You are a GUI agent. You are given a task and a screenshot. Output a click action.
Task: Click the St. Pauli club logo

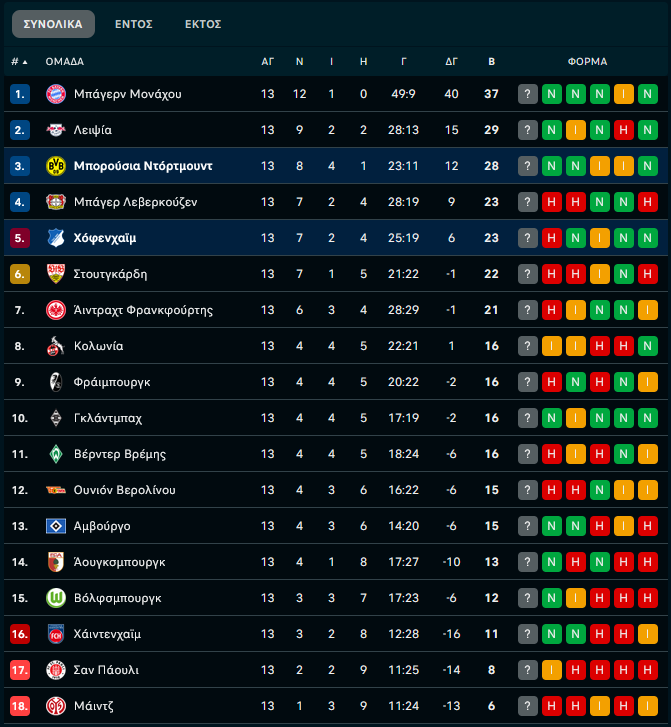pos(55,670)
